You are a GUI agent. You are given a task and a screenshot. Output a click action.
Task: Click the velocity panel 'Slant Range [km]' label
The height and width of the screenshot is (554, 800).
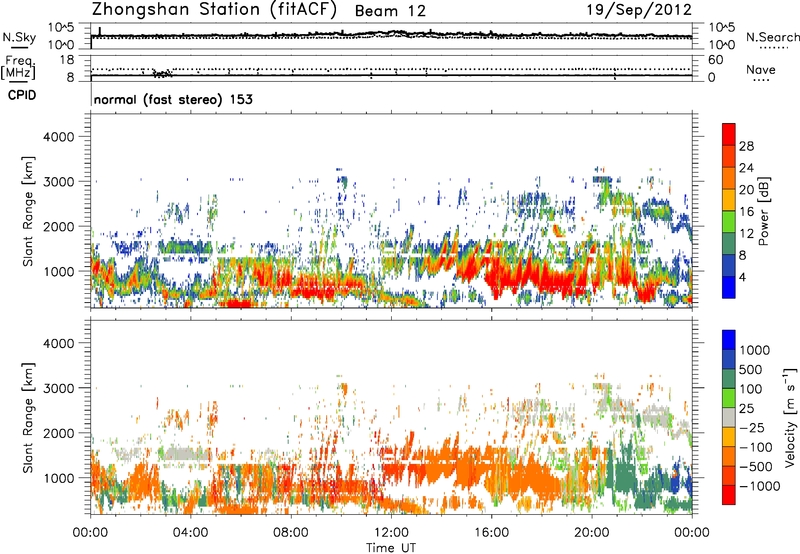28,418
